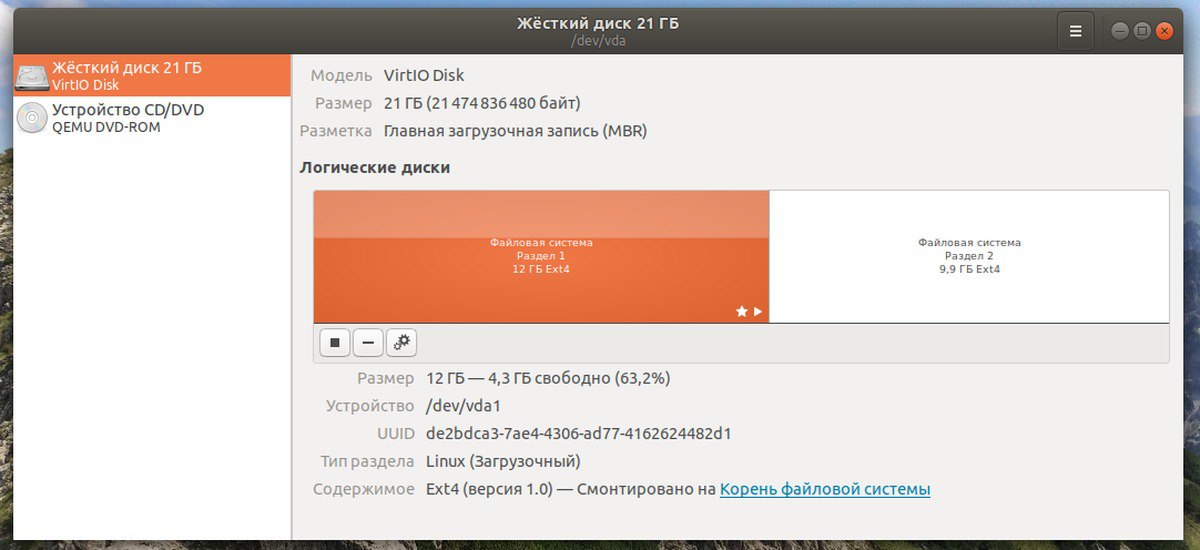Click partition type 'Linux (Загрузочный)'

(x=503, y=461)
